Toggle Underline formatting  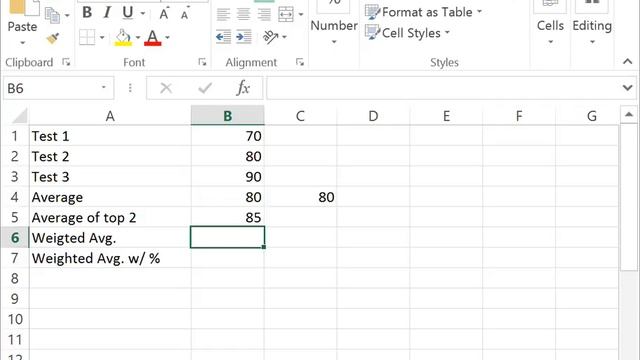click(128, 13)
